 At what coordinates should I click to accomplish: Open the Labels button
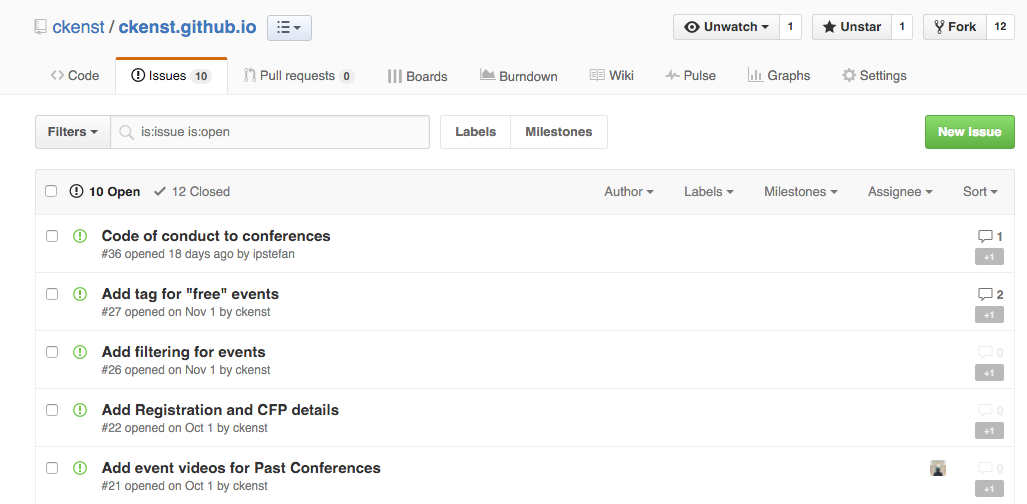point(476,132)
